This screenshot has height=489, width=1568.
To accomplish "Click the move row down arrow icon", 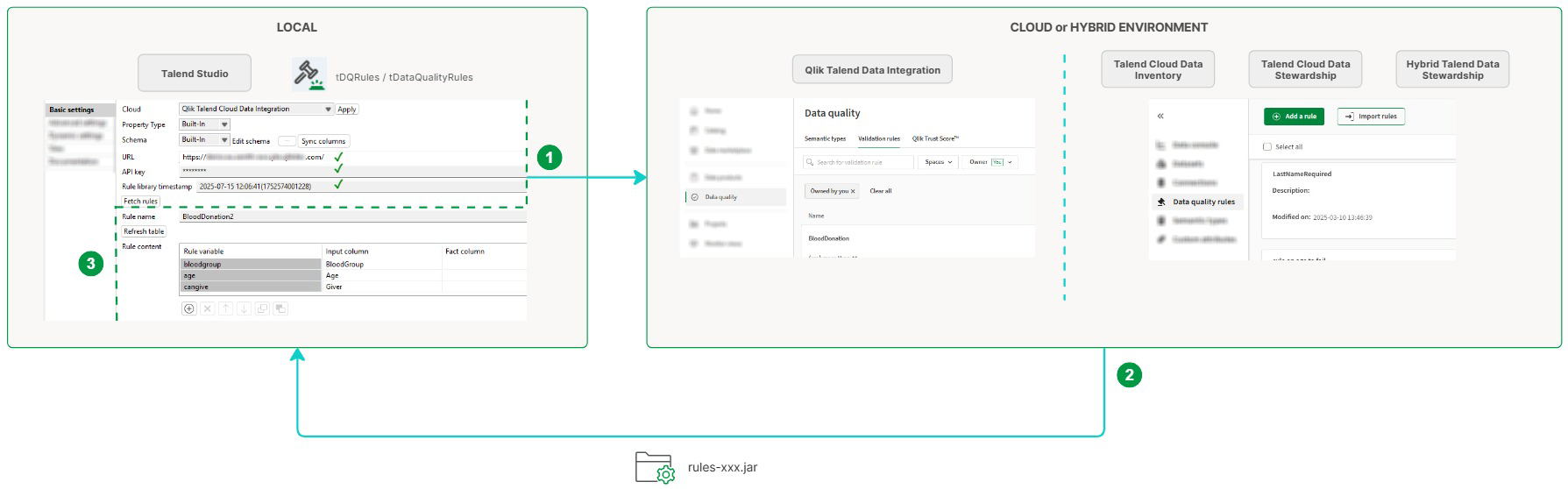I will (x=244, y=308).
